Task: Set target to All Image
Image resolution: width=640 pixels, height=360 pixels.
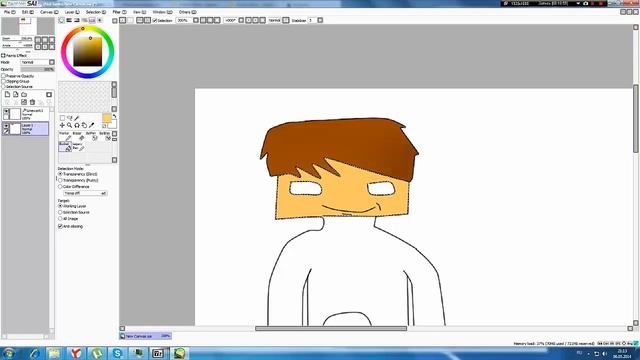Action: pos(60,219)
